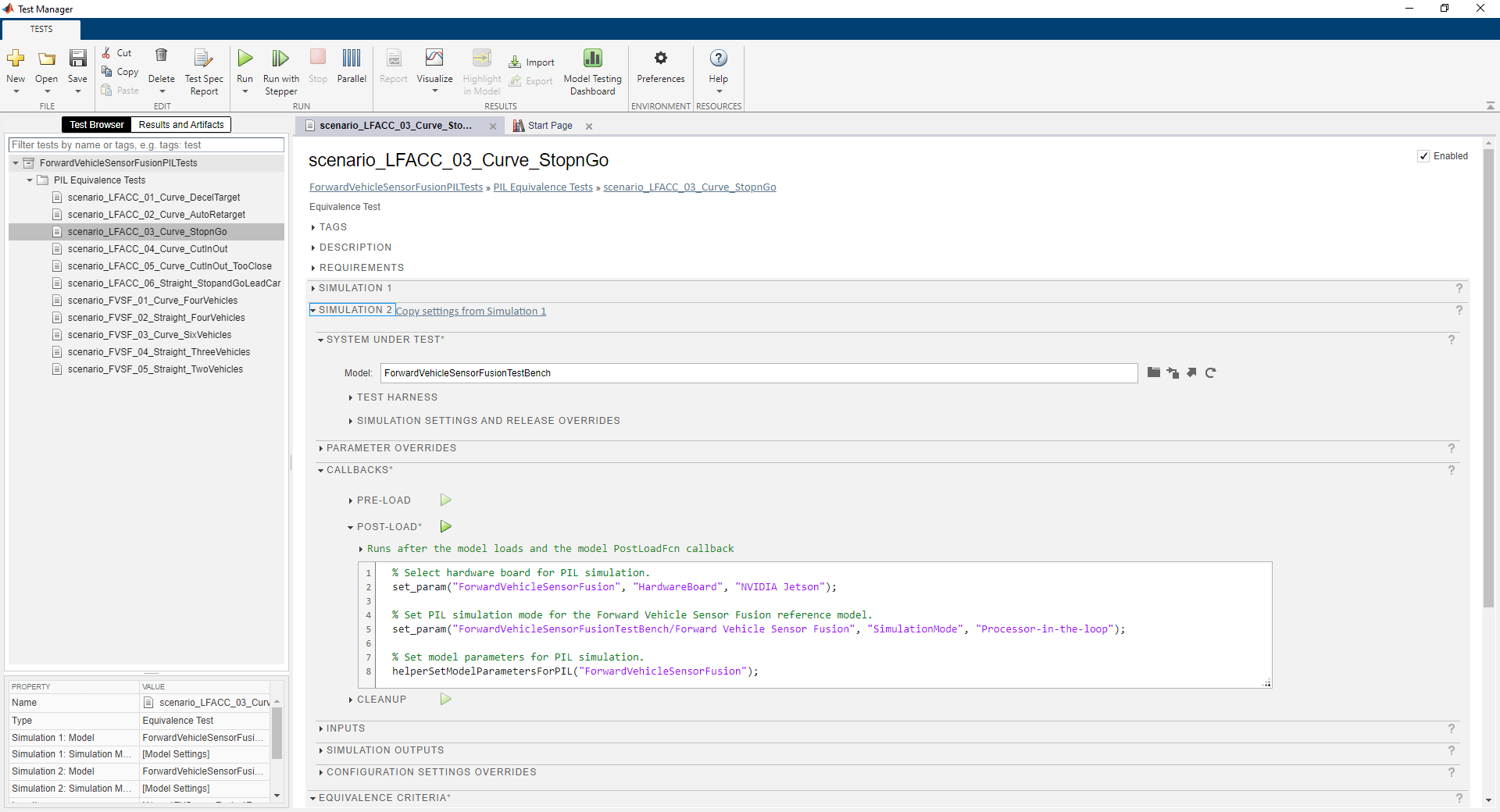Click the Parallel execution icon

pyautogui.click(x=352, y=59)
